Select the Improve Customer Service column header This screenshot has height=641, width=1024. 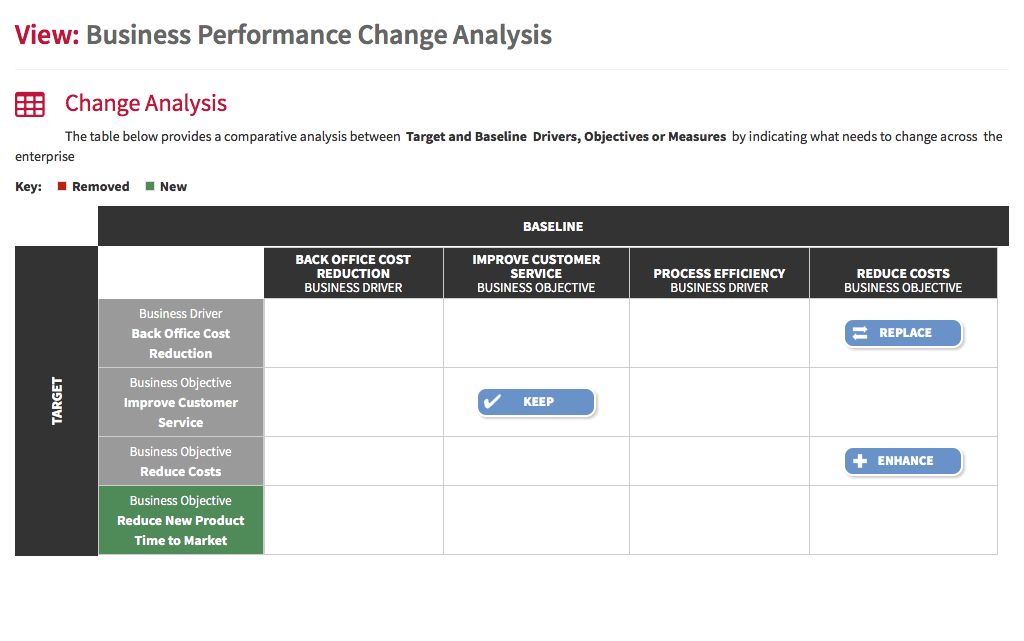click(536, 273)
